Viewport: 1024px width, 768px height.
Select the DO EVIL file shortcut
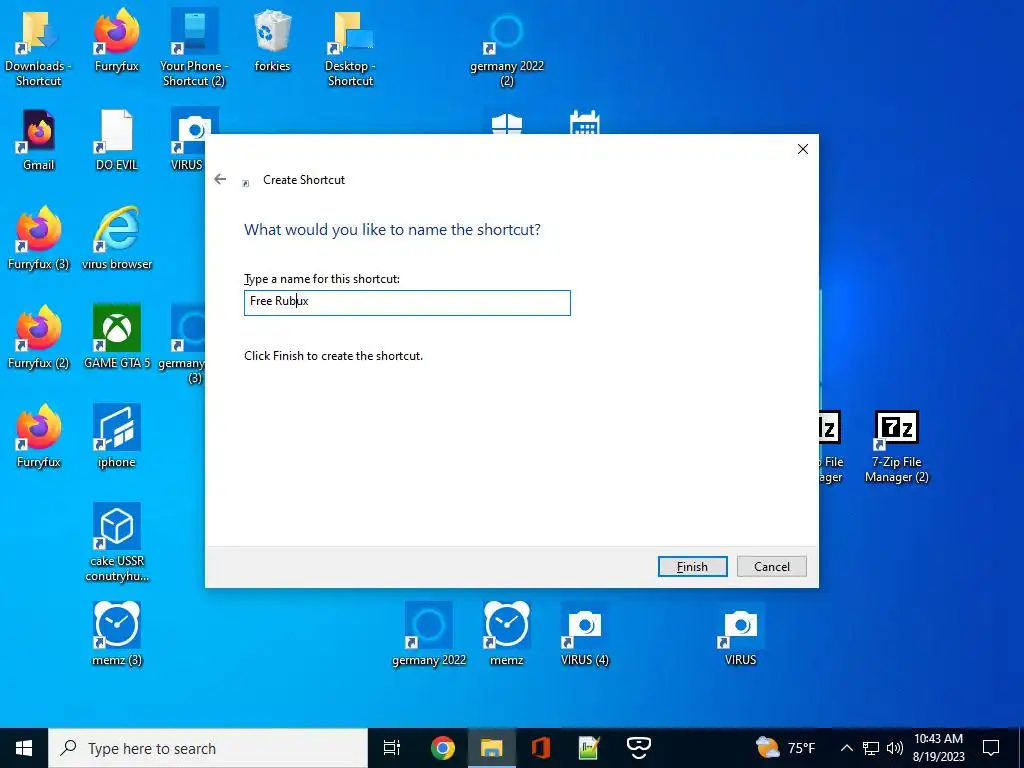117,140
